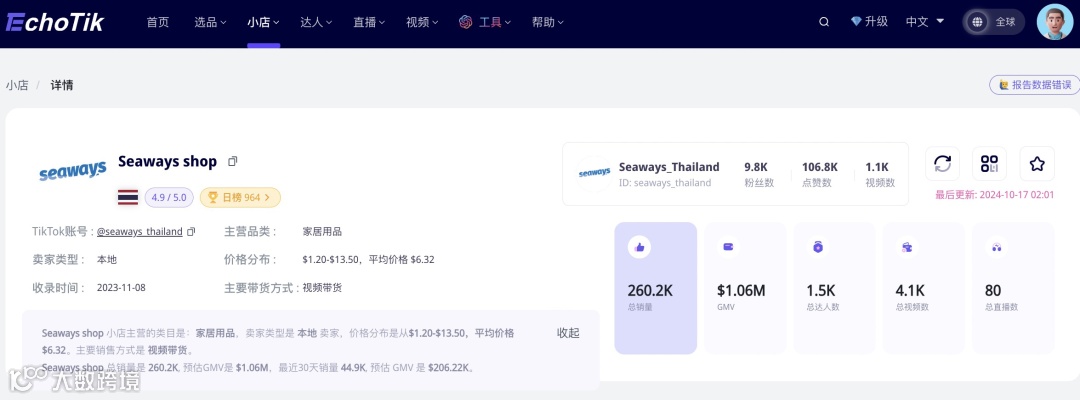
Task: Open the @seaways_thailand account link
Action: (140, 231)
